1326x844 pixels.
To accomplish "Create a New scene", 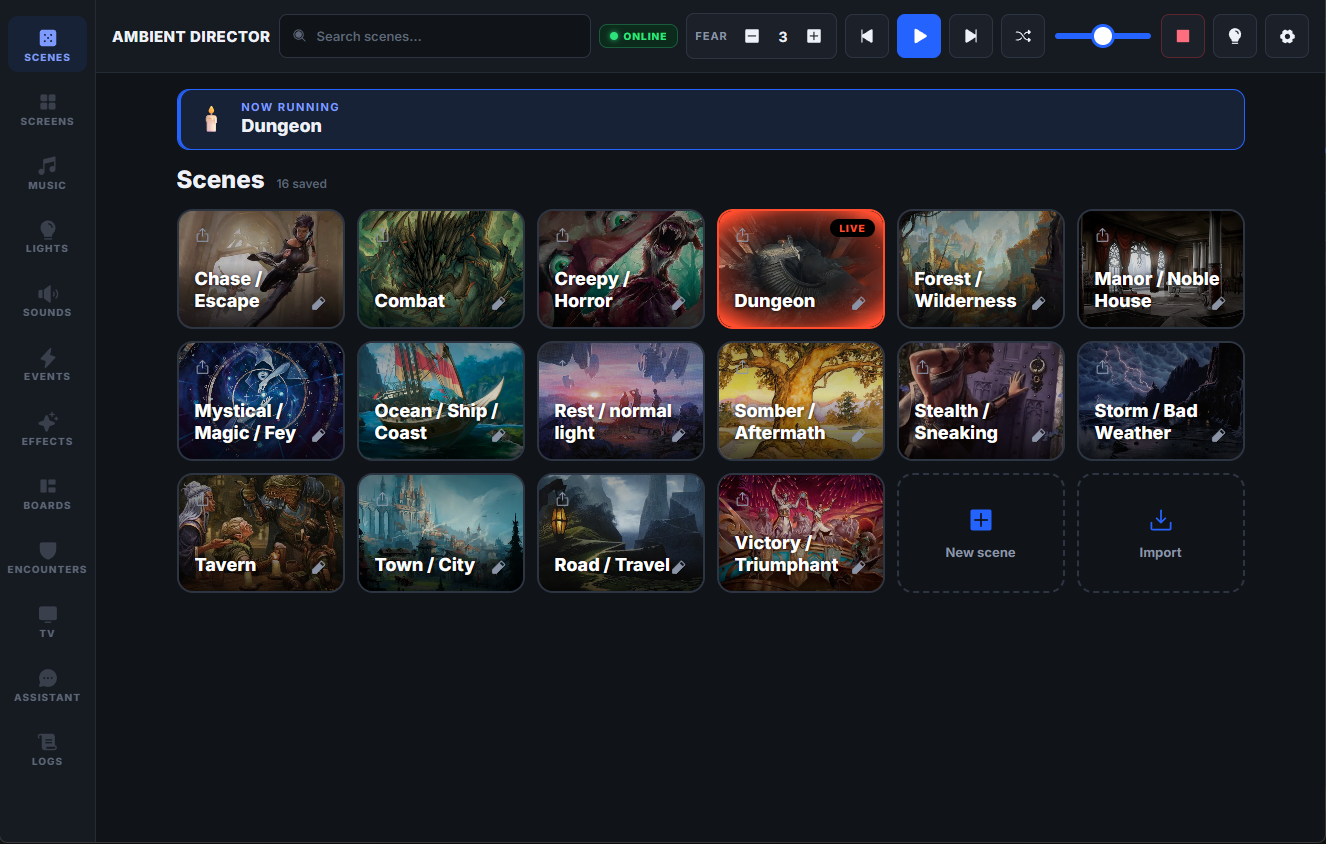I will (981, 533).
